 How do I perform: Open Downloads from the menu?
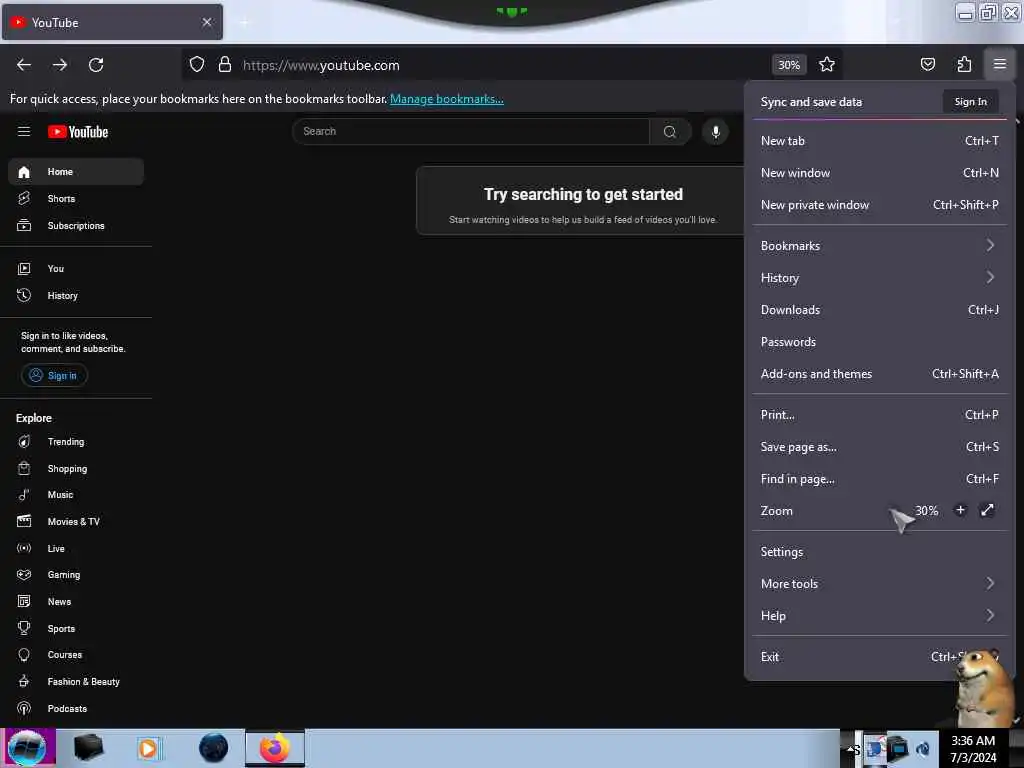[x=879, y=310]
